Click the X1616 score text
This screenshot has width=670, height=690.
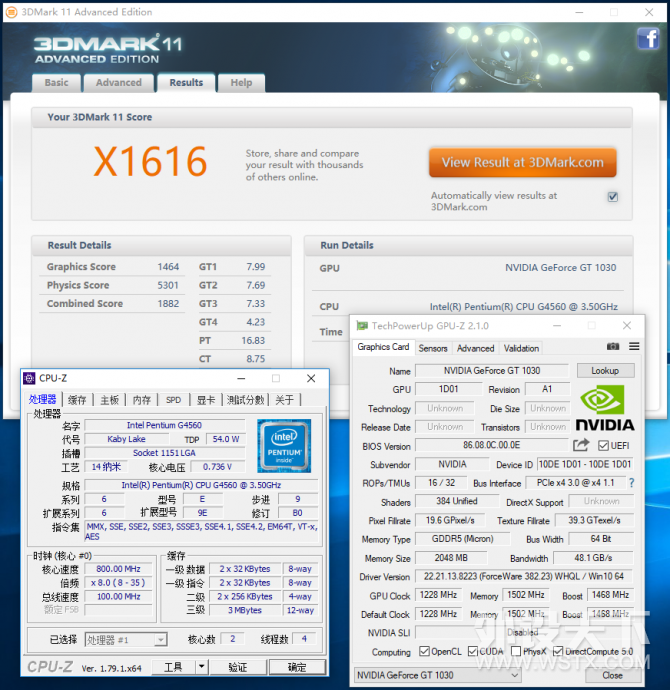(x=150, y=161)
